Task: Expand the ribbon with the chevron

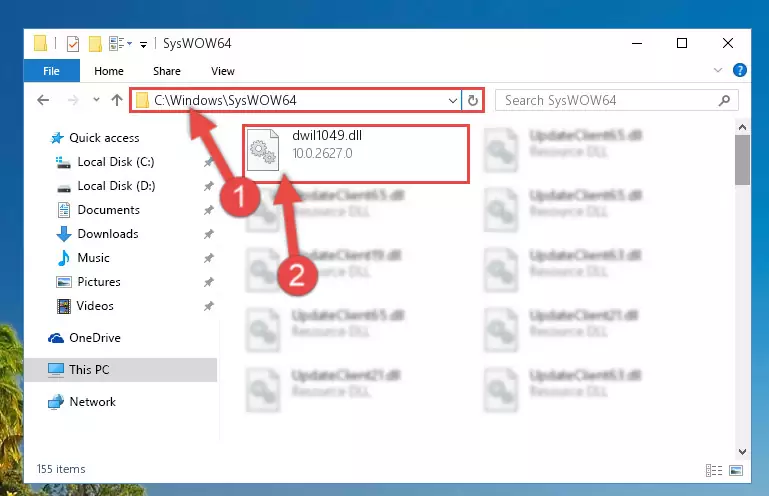Action: (718, 70)
